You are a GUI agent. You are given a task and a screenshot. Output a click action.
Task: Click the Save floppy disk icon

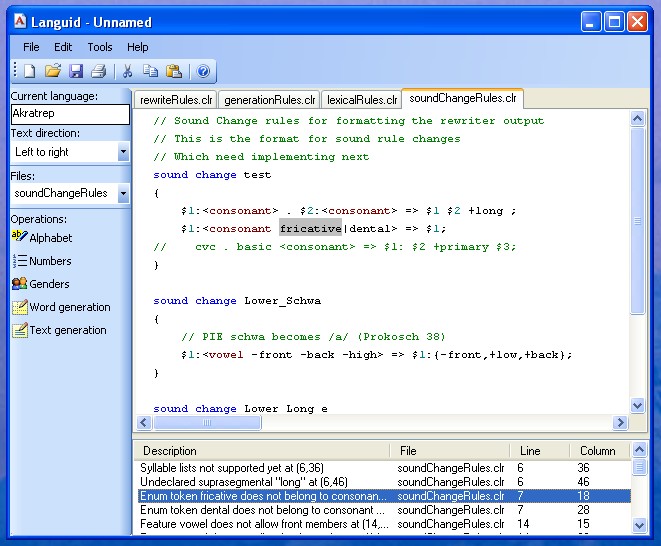[x=76, y=71]
